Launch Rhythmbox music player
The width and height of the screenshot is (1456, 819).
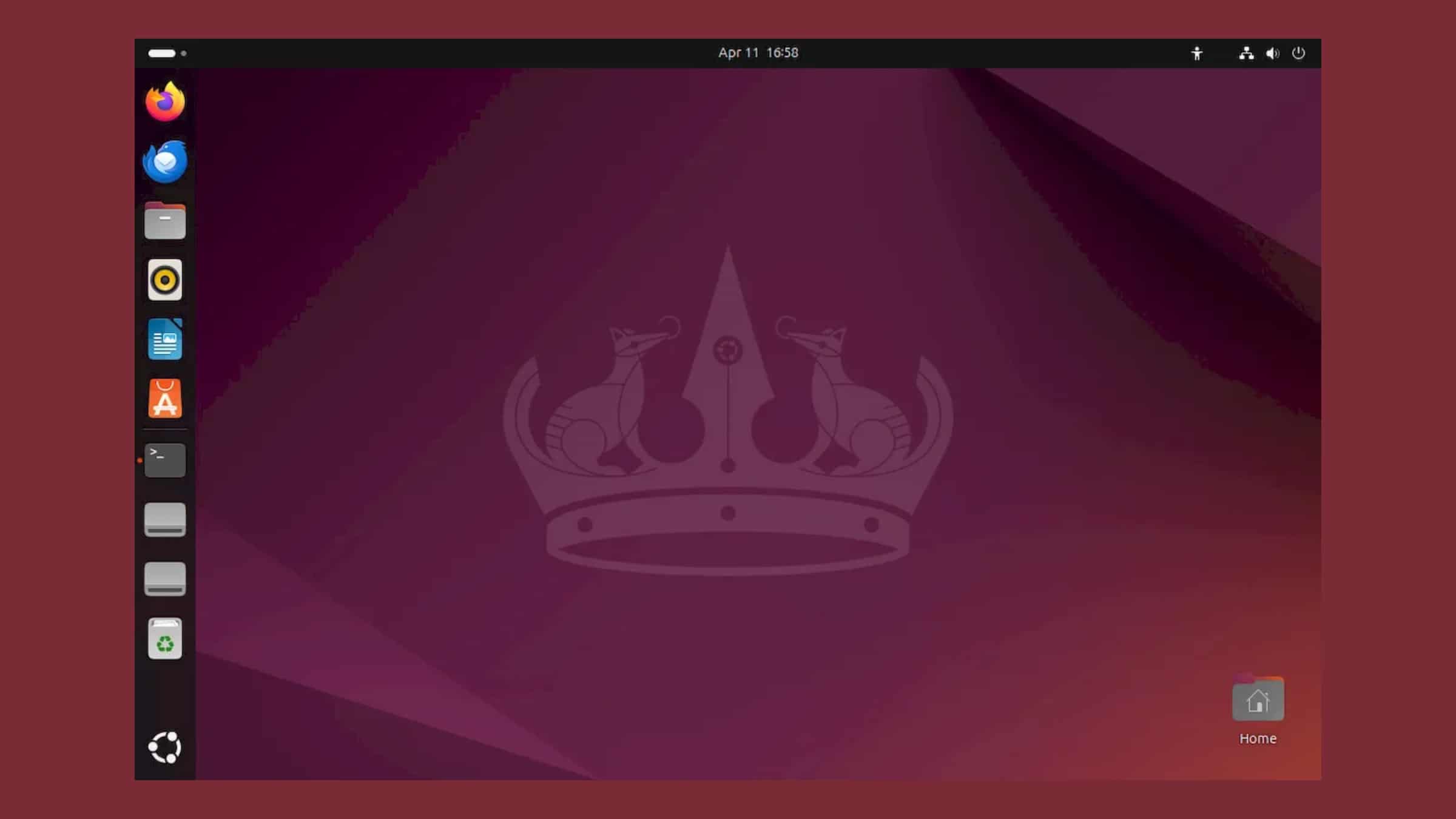tap(165, 280)
